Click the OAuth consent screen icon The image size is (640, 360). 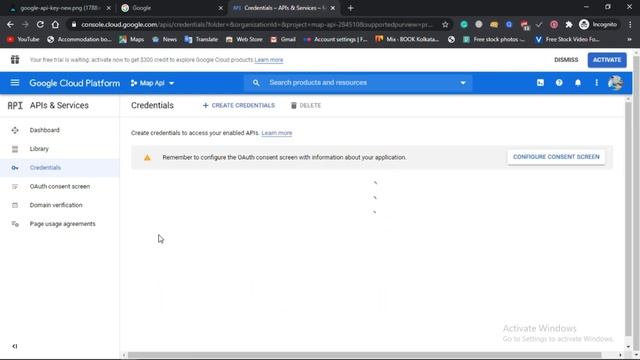15,187
